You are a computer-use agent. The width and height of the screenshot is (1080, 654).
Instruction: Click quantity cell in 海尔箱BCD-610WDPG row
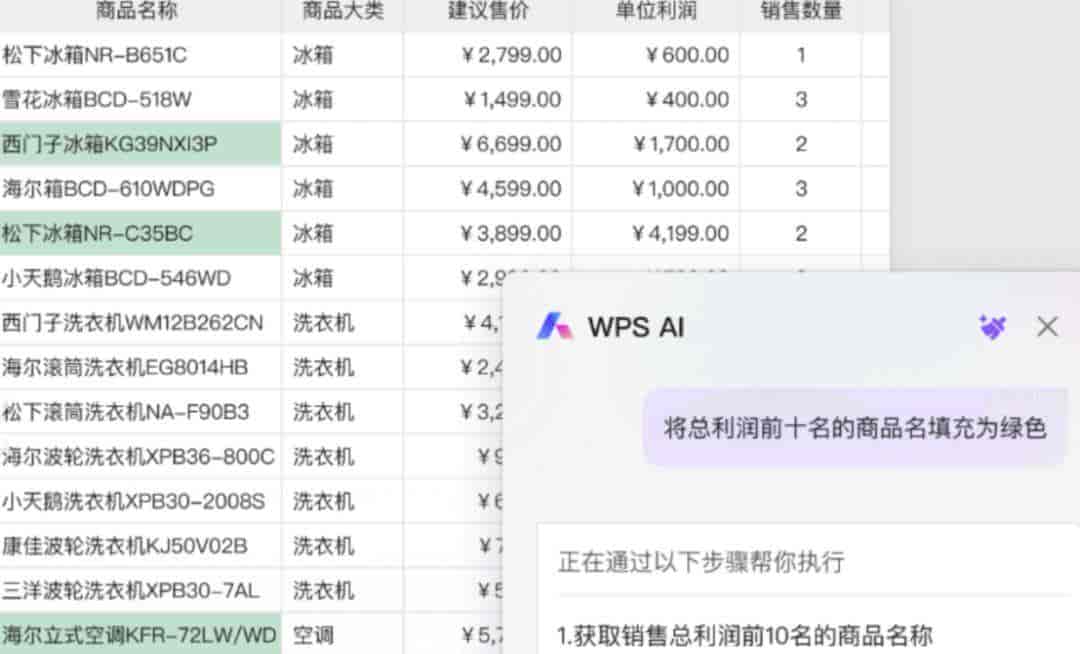click(x=800, y=189)
